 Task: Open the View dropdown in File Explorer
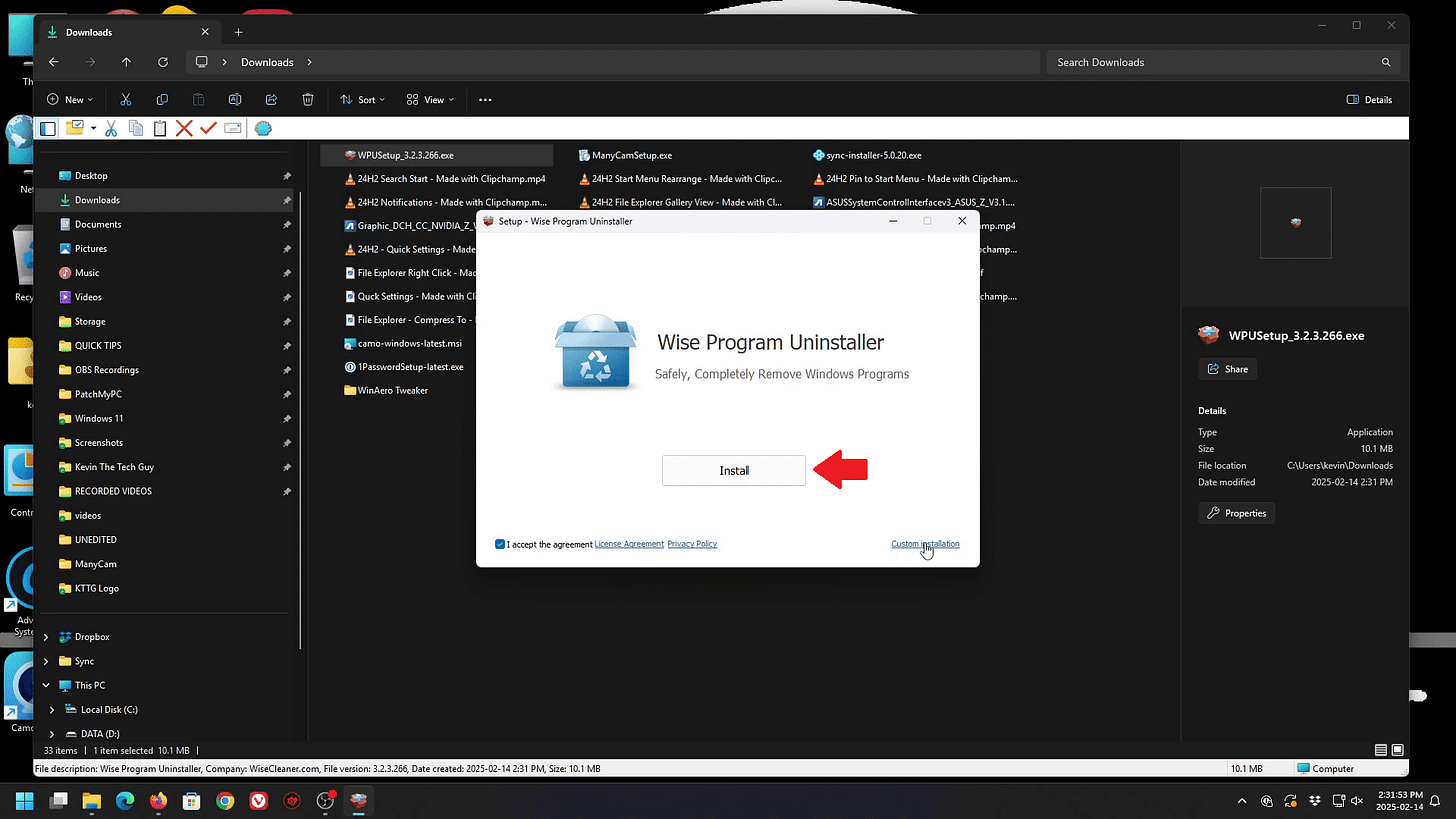[430, 100]
